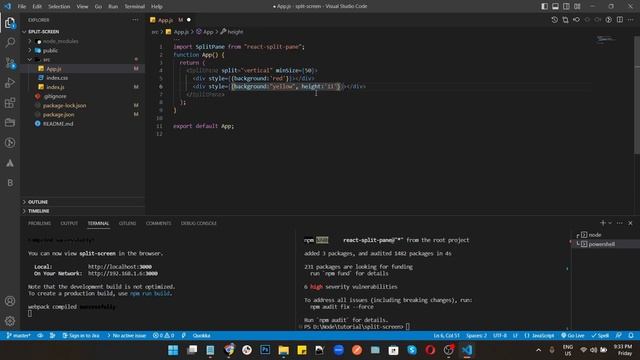Switch to the DEBUG CONSOLE tab

click(199, 223)
